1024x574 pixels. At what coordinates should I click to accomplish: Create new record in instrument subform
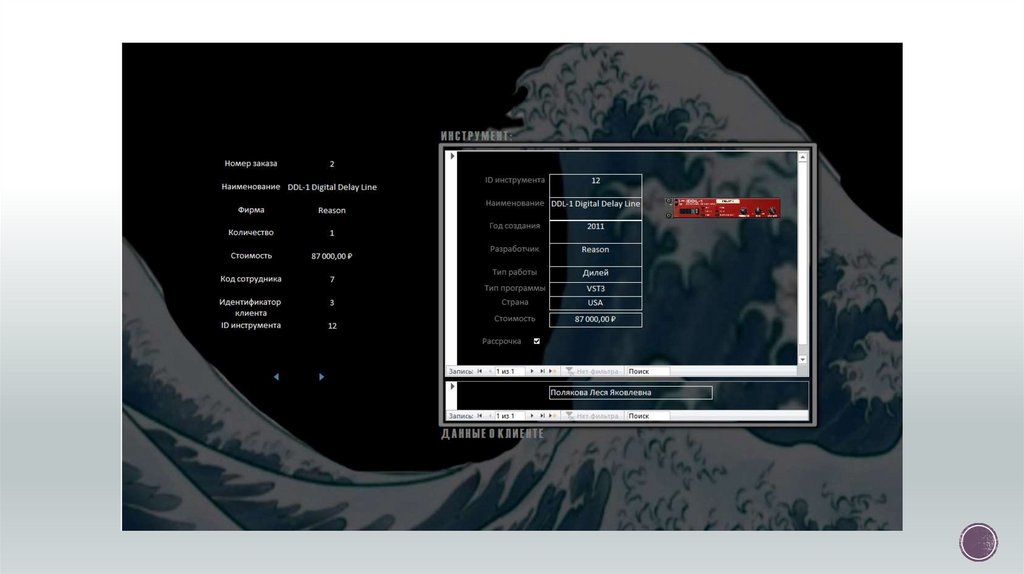click(552, 372)
